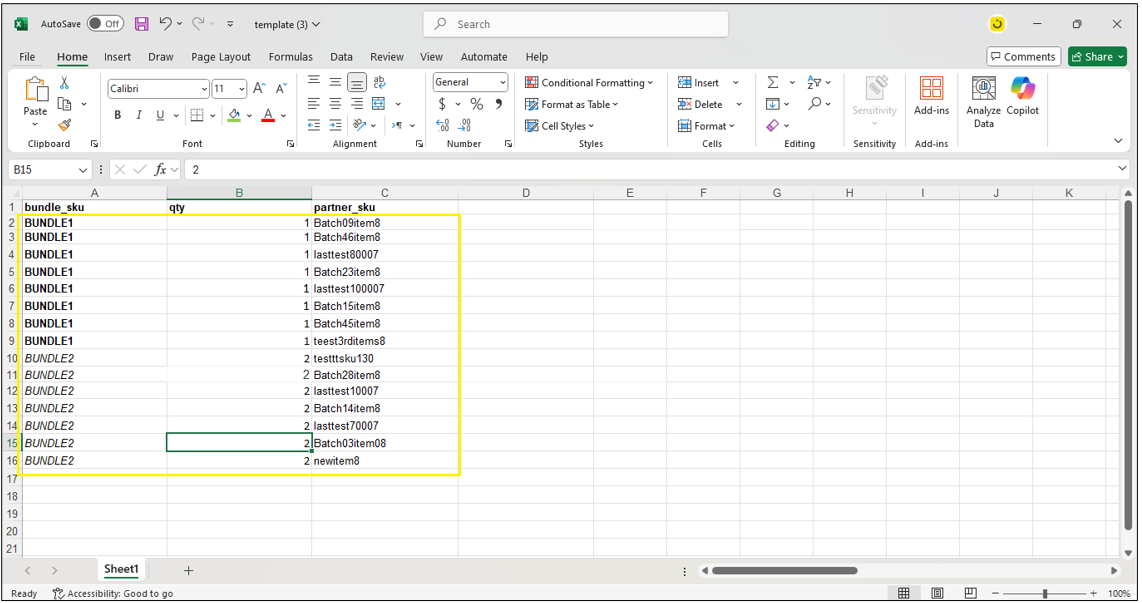Toggle Italic formatting

pyautogui.click(x=139, y=116)
